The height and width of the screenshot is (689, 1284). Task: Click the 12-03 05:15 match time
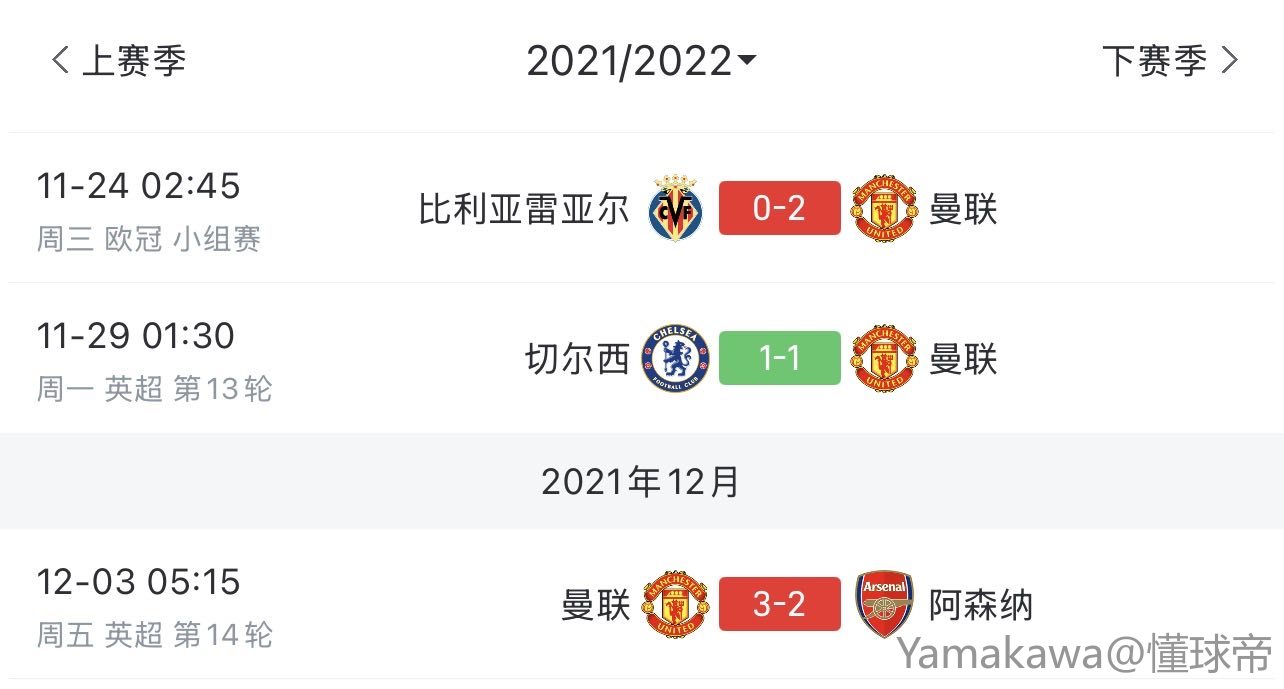[x=139, y=582]
